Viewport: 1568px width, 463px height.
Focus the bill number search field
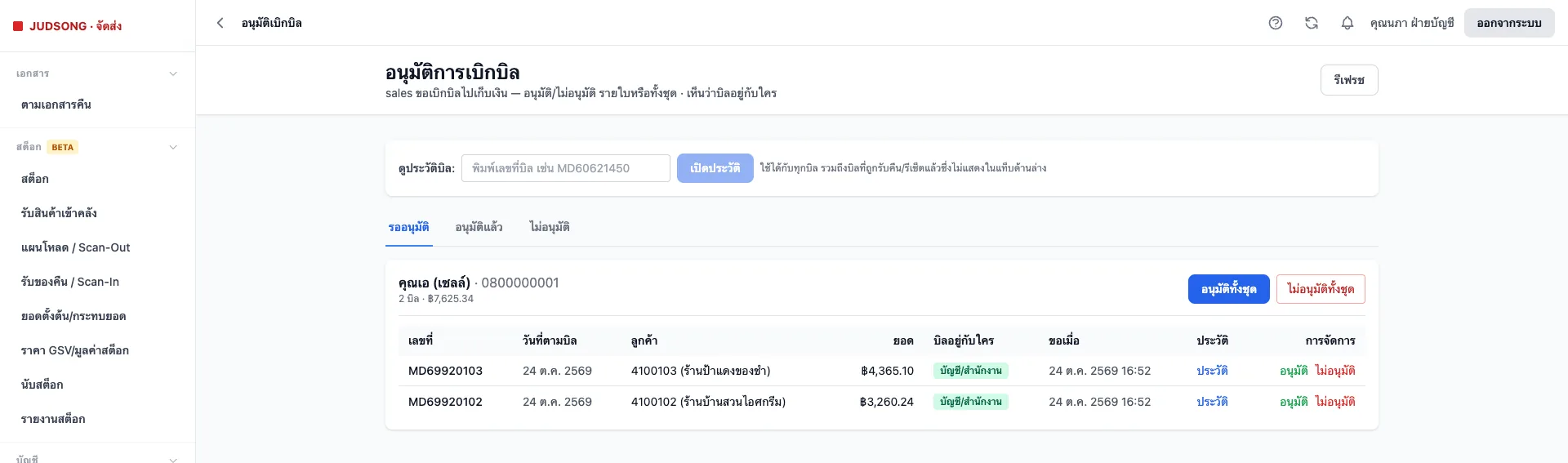coord(566,168)
